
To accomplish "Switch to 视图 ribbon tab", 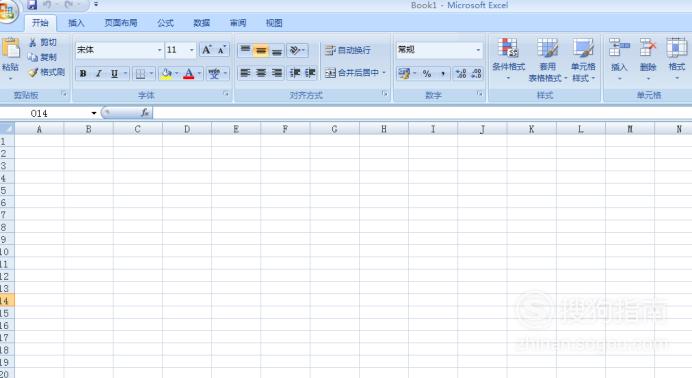I will tap(274, 23).
